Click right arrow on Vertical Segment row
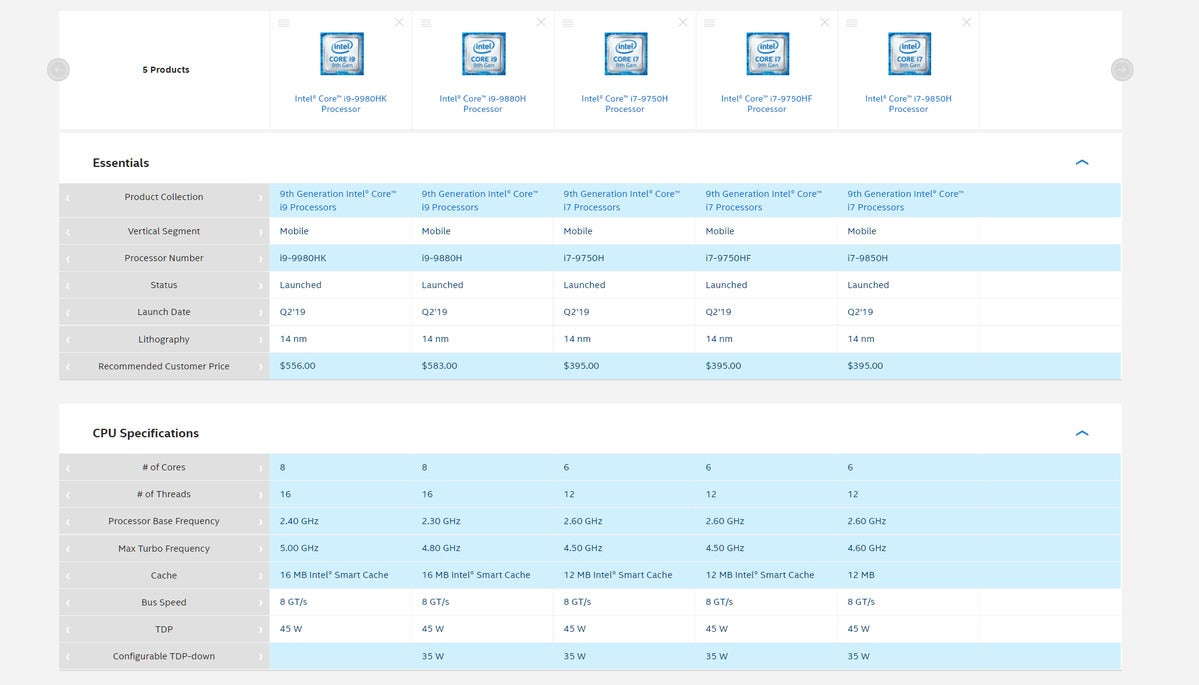1199x685 pixels. tap(261, 232)
